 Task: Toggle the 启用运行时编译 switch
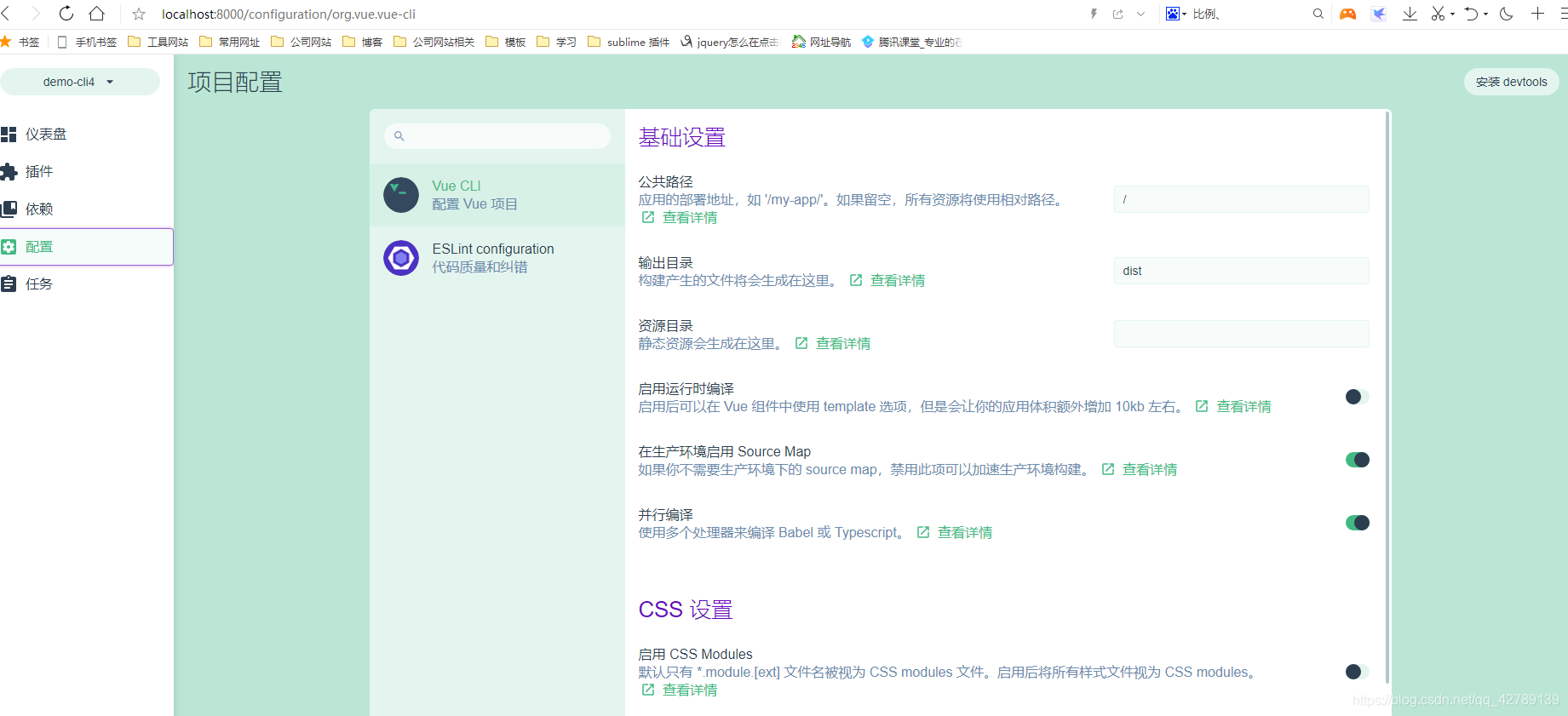point(1357,397)
